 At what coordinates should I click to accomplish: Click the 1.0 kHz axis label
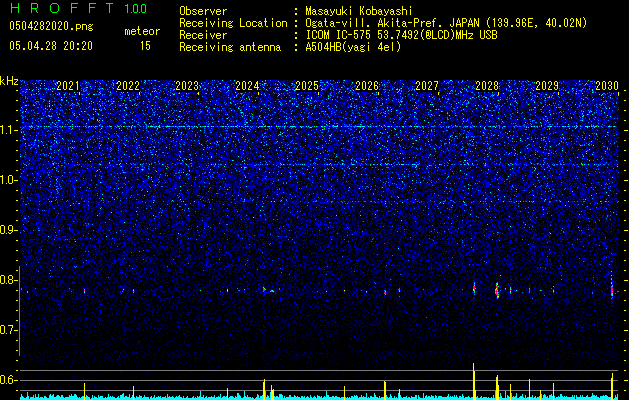point(9,180)
